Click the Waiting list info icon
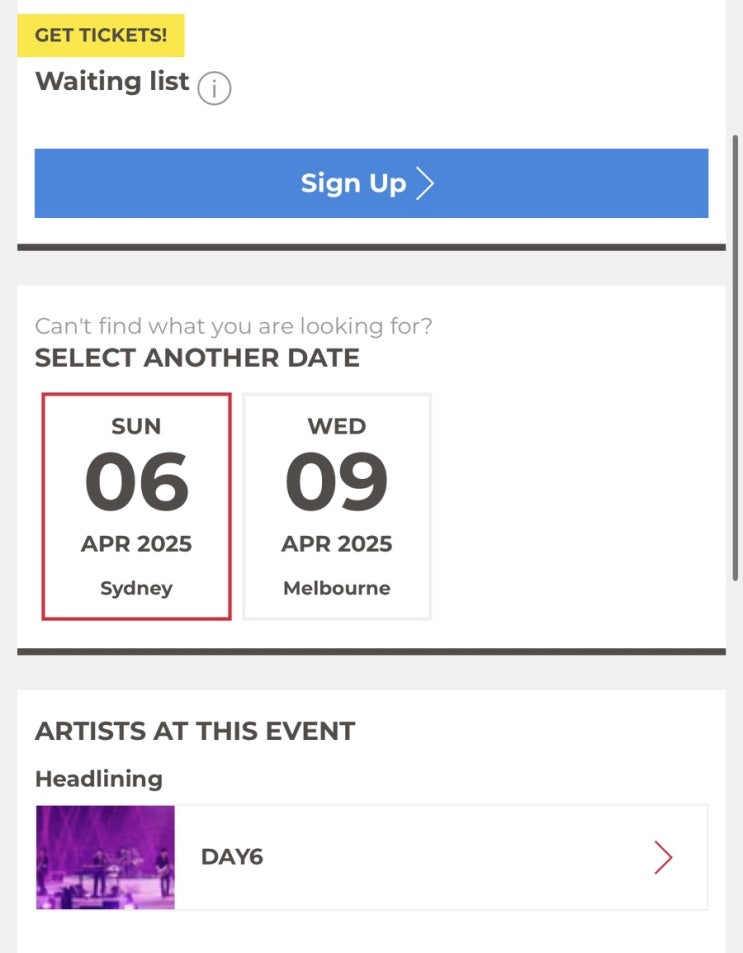Image resolution: width=743 pixels, height=953 pixels. tap(214, 88)
